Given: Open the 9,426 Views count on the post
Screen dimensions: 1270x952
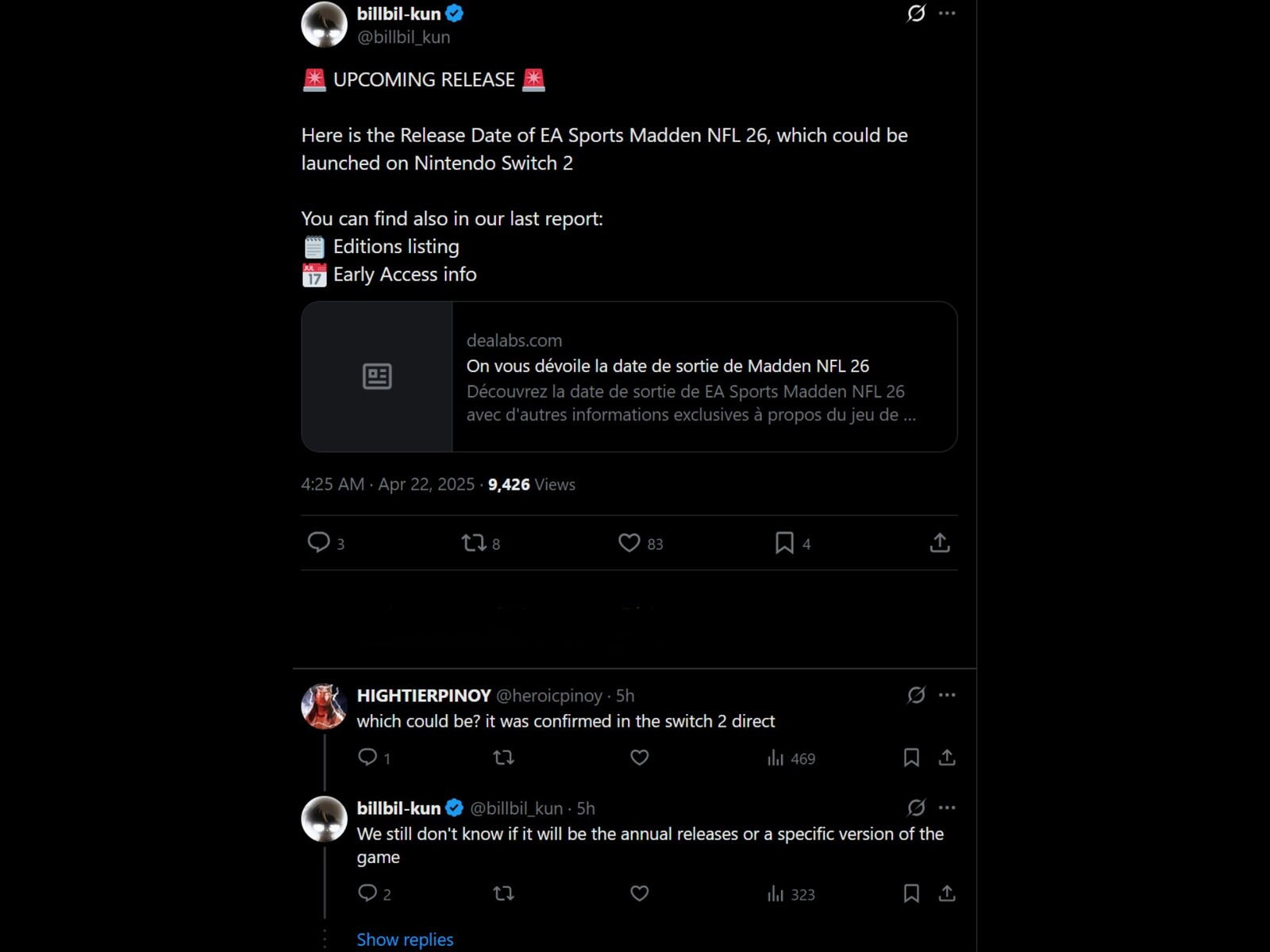Looking at the screenshot, I should (x=531, y=485).
